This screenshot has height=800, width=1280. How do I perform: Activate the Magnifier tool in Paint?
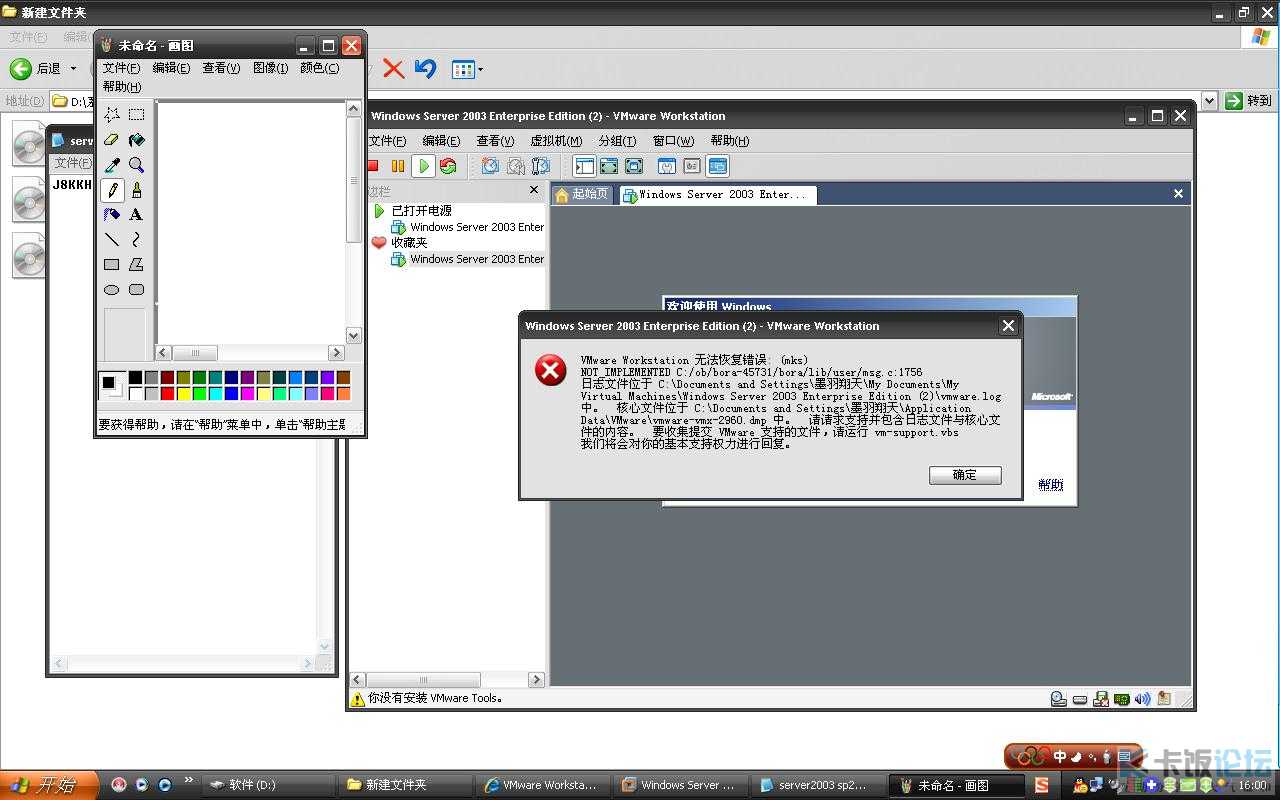pos(137,165)
